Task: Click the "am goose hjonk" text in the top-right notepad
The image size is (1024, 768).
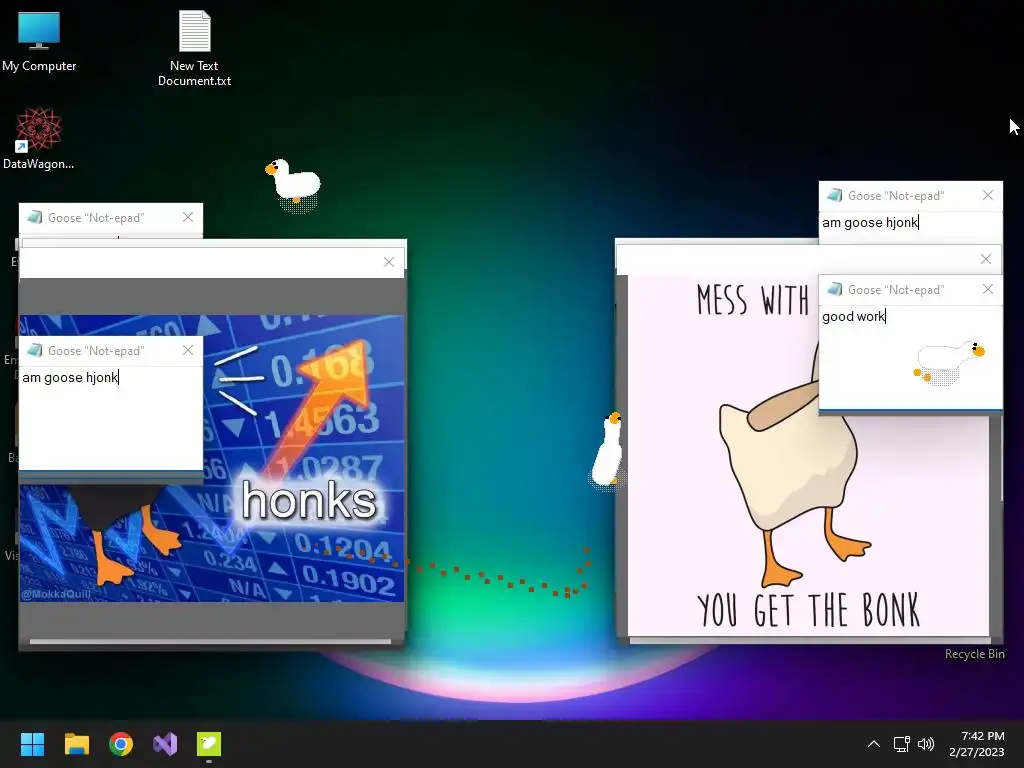Action: point(870,223)
